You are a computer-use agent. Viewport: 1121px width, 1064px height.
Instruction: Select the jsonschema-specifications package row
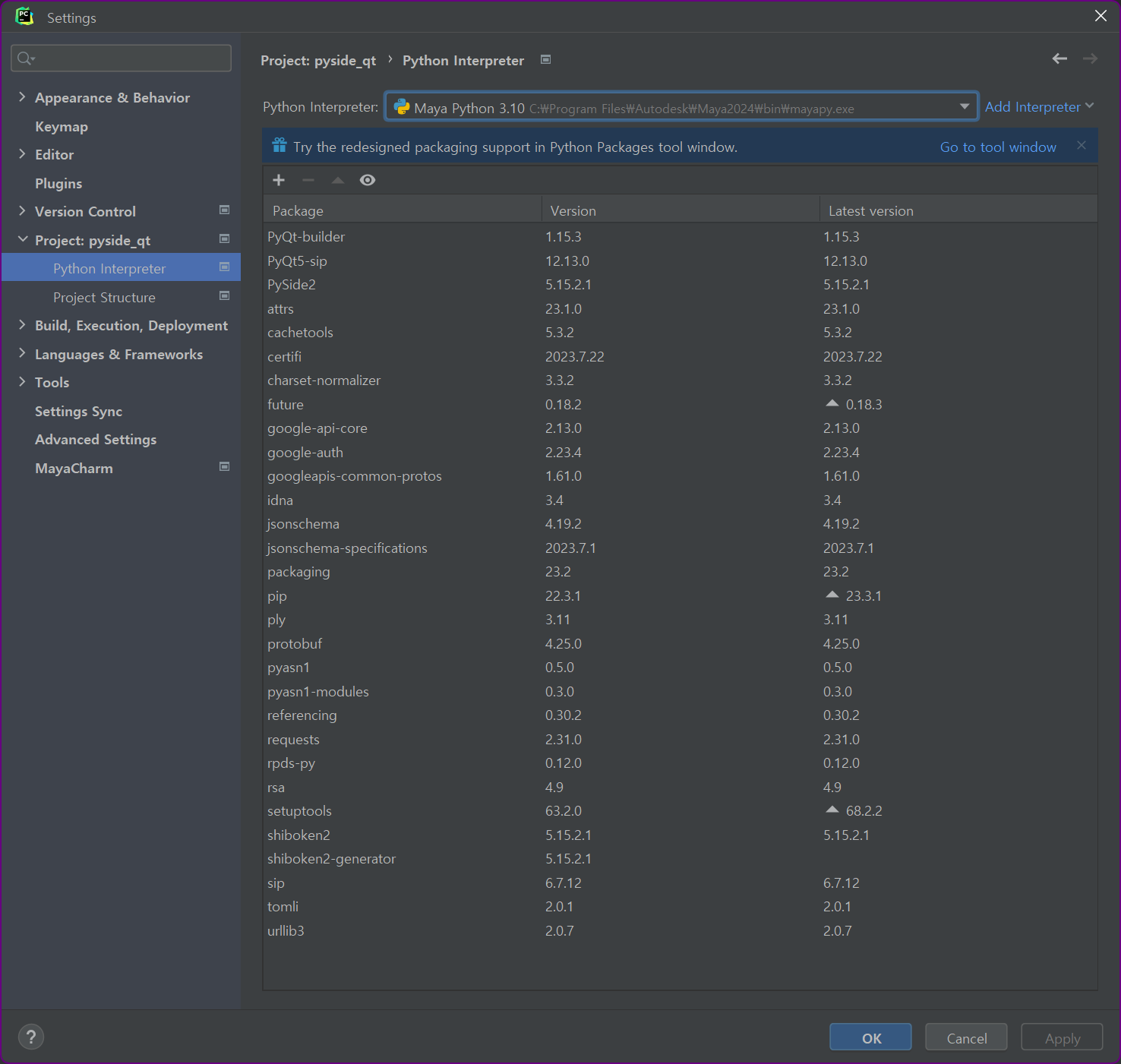click(x=680, y=548)
